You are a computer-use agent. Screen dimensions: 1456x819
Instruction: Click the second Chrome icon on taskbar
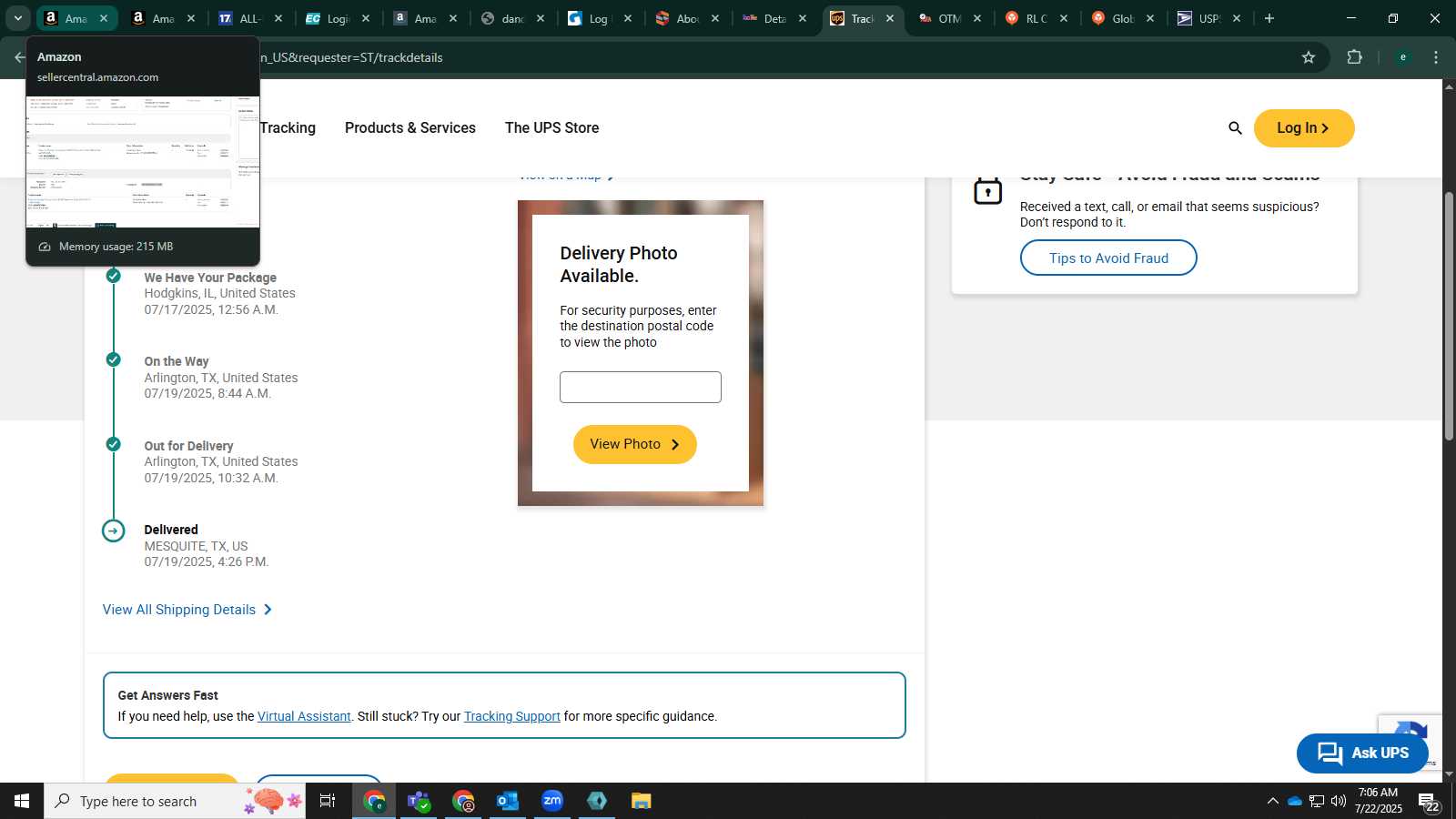(463, 801)
